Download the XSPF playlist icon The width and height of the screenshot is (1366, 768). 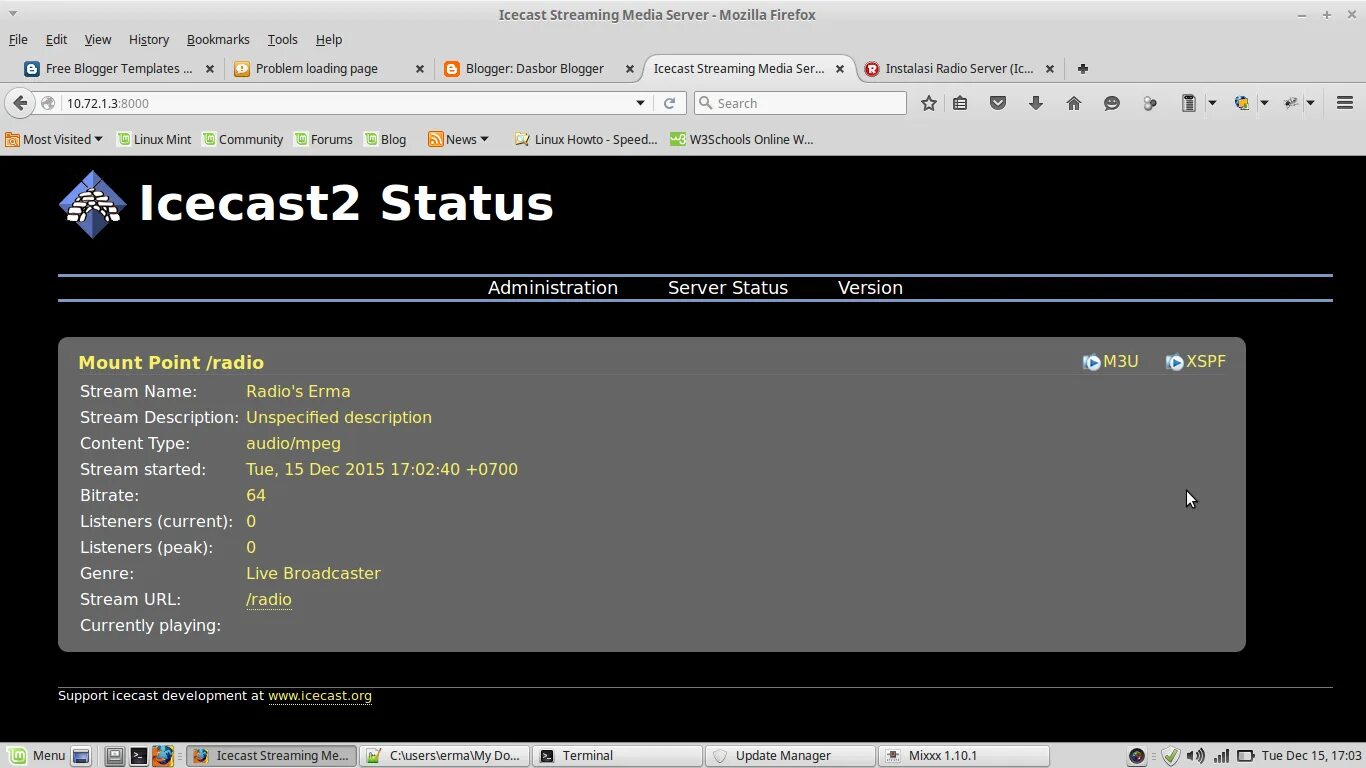click(1175, 362)
